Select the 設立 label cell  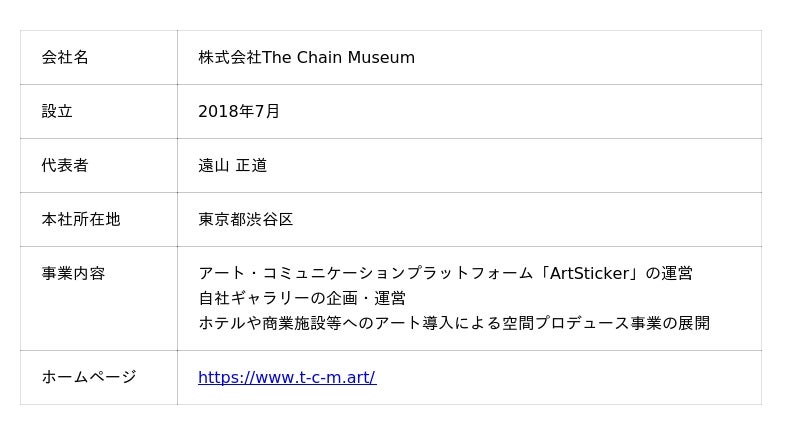tap(57, 111)
